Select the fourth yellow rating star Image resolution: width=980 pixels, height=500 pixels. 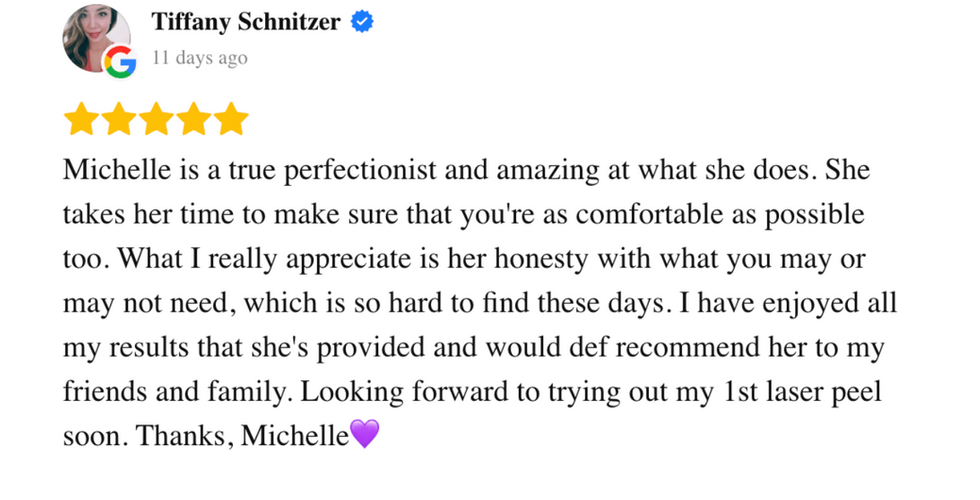[x=193, y=119]
